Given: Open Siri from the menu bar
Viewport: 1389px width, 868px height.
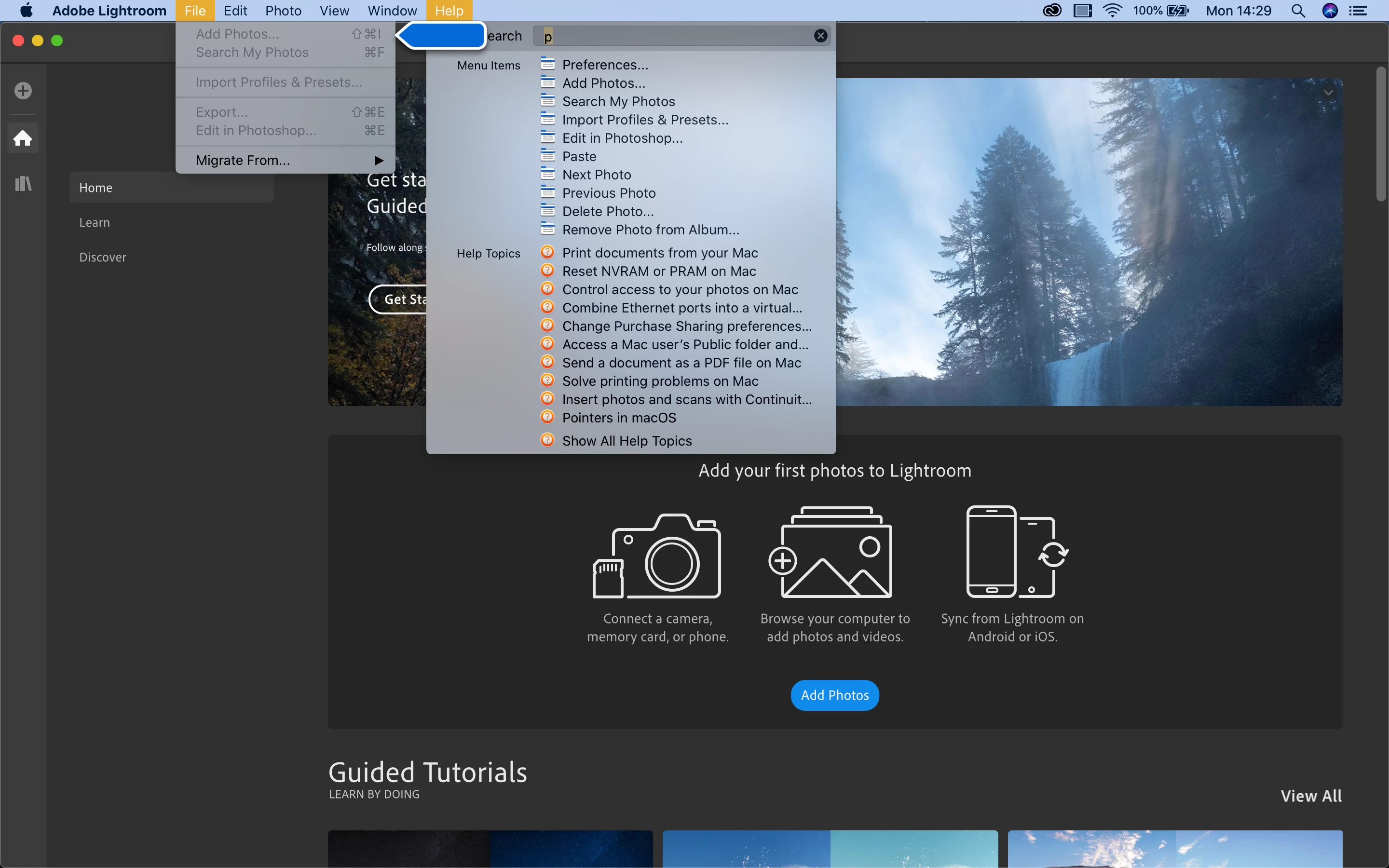Looking at the screenshot, I should (1329, 10).
